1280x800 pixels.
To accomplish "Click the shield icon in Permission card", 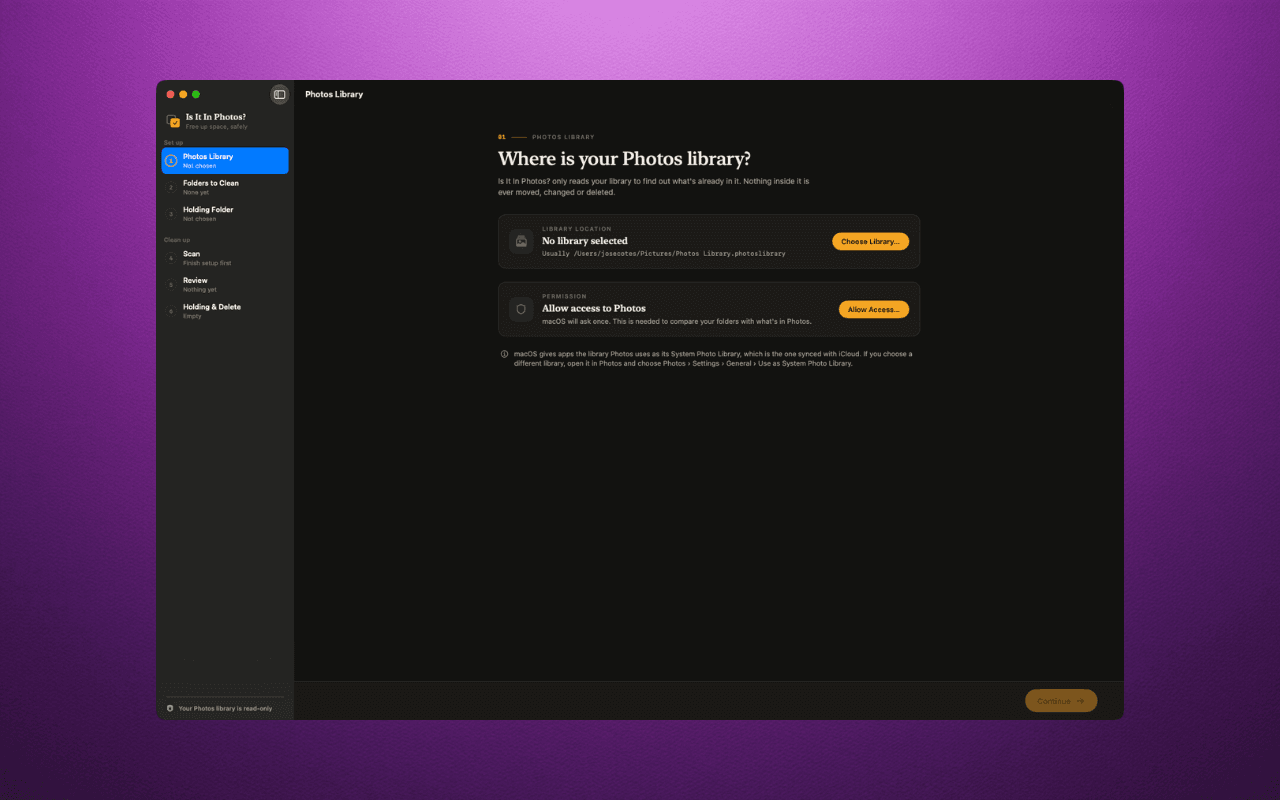I will point(521,309).
